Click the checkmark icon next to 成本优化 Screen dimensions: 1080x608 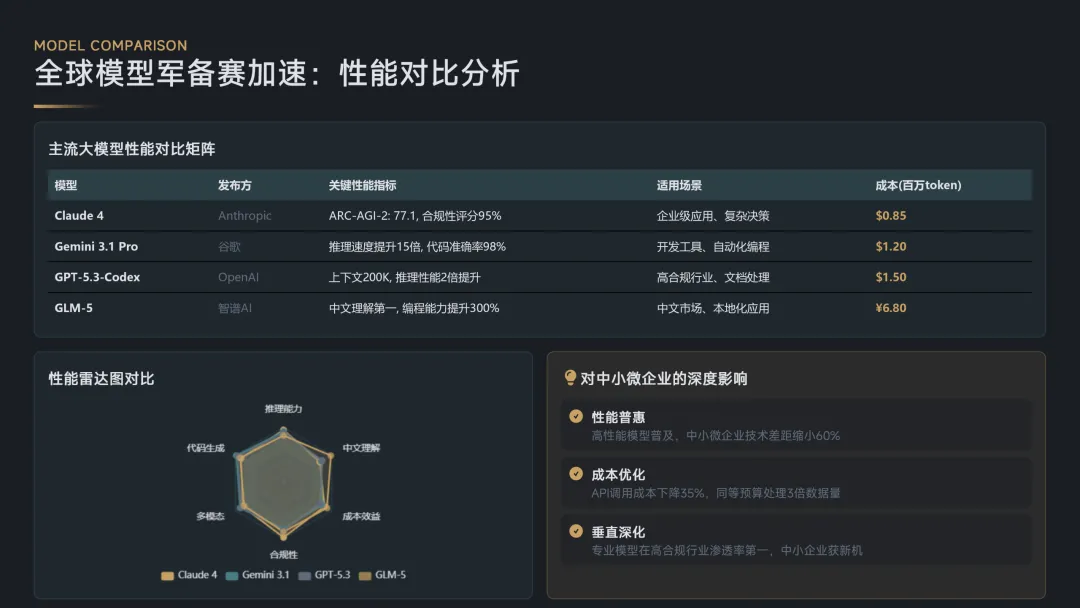coord(576,474)
